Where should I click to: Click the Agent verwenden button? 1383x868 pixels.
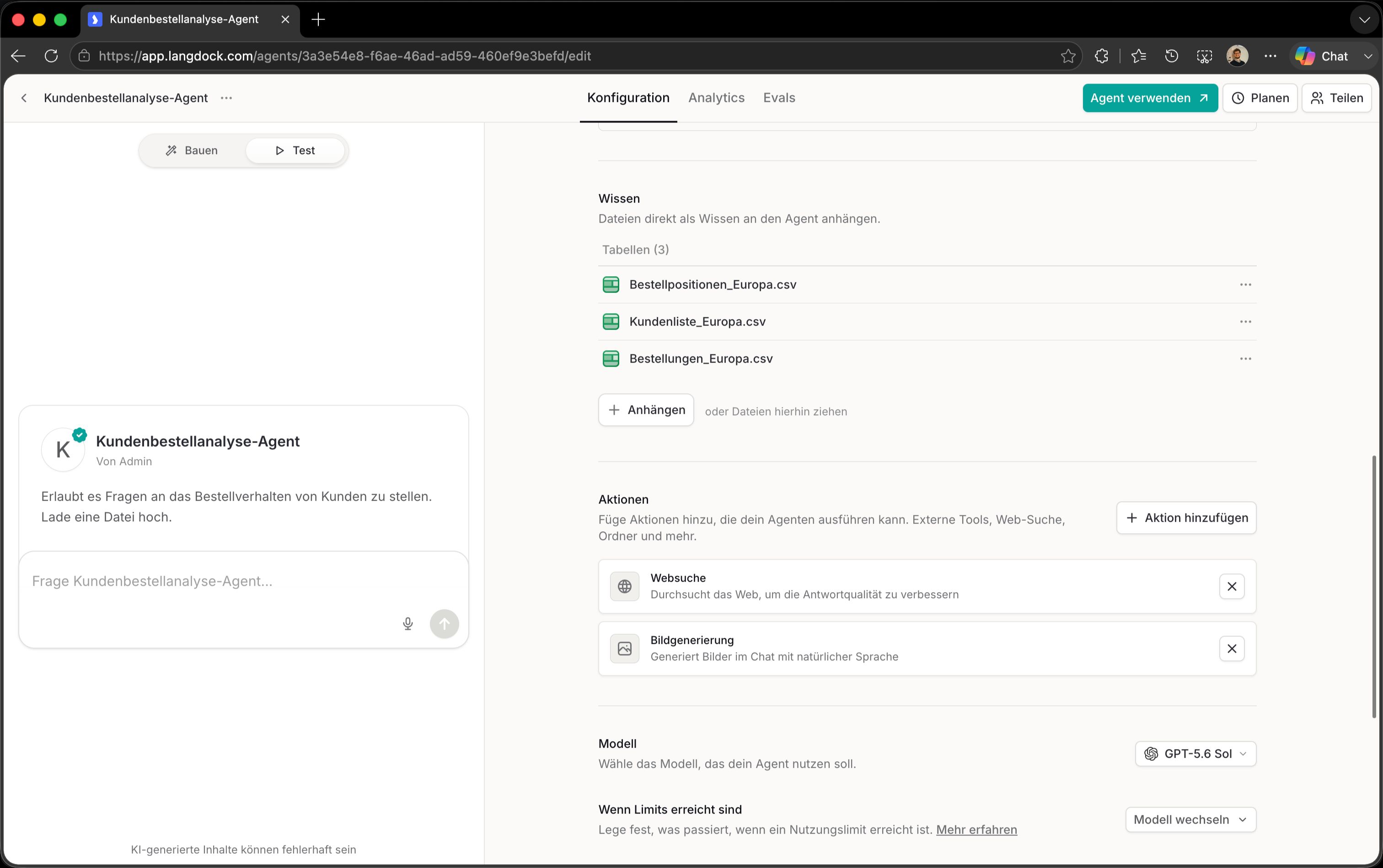click(1150, 98)
